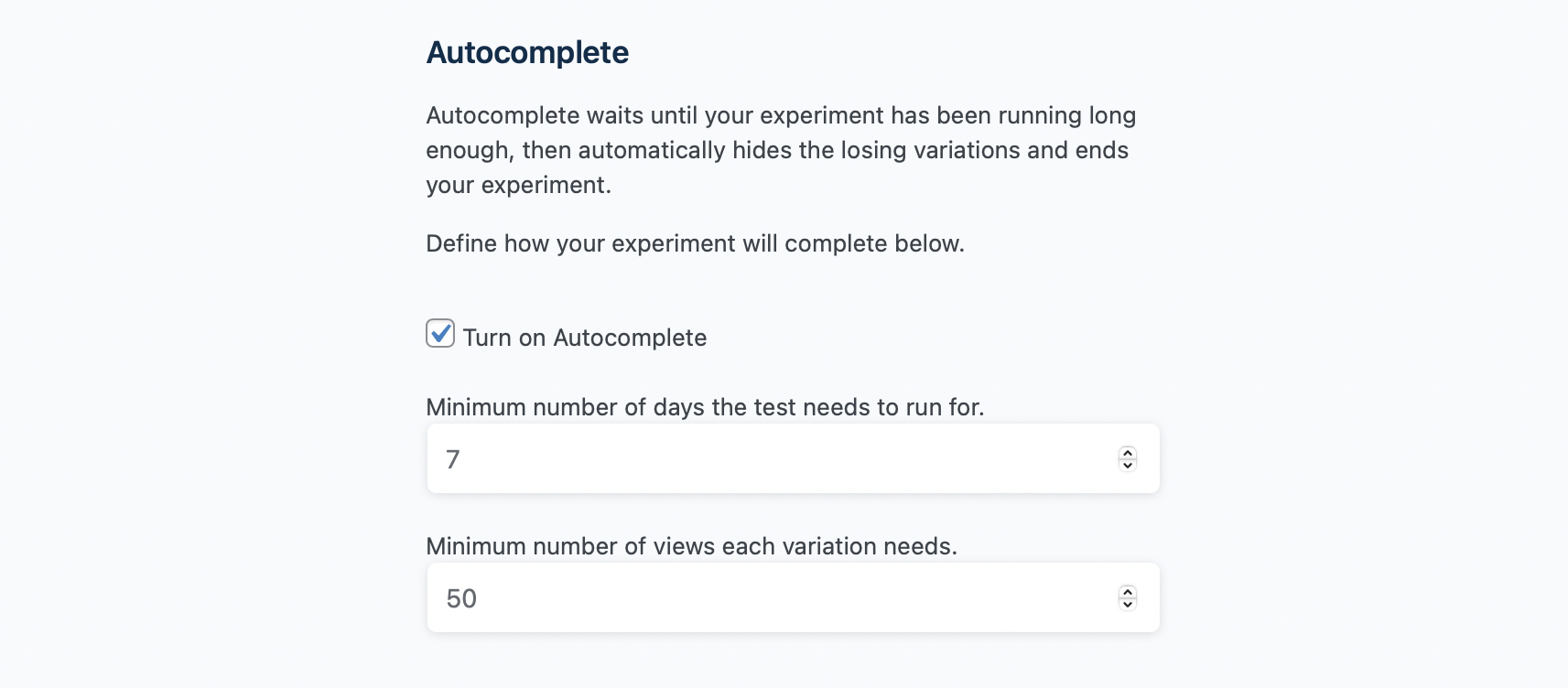Click the value 50 in views field
Screen dimensions: 1568x688
coord(461,598)
